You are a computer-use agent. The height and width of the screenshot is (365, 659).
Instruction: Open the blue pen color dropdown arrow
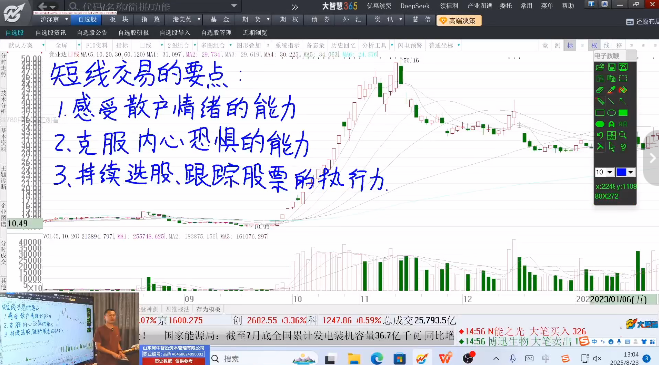[x=631, y=172]
